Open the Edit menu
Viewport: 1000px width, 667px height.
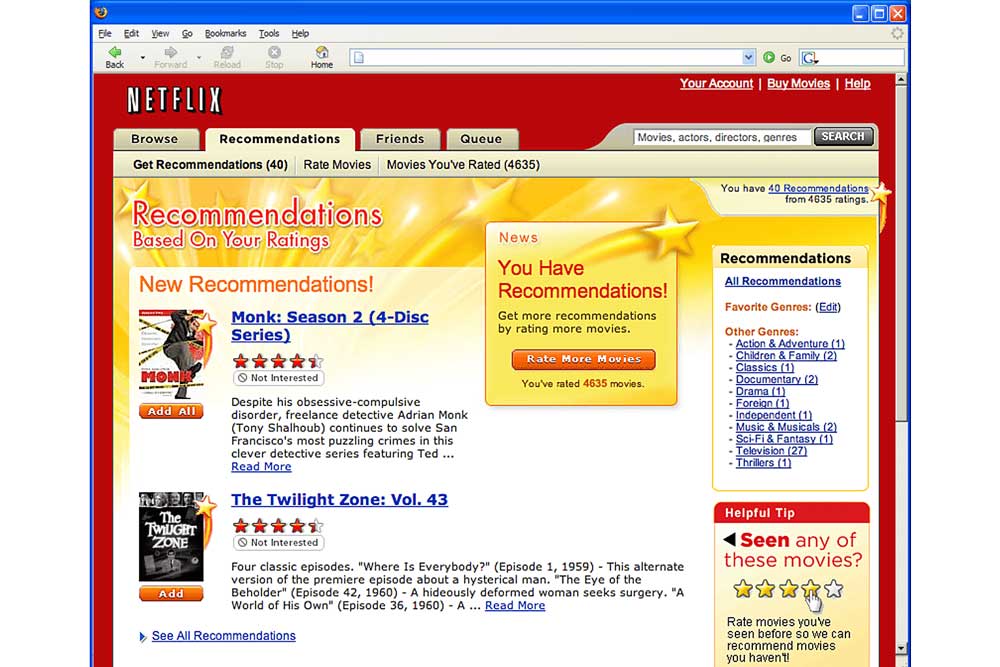click(131, 33)
